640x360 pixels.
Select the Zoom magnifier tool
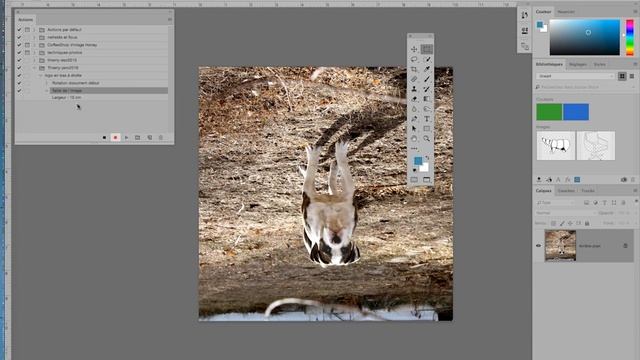tap(427, 139)
